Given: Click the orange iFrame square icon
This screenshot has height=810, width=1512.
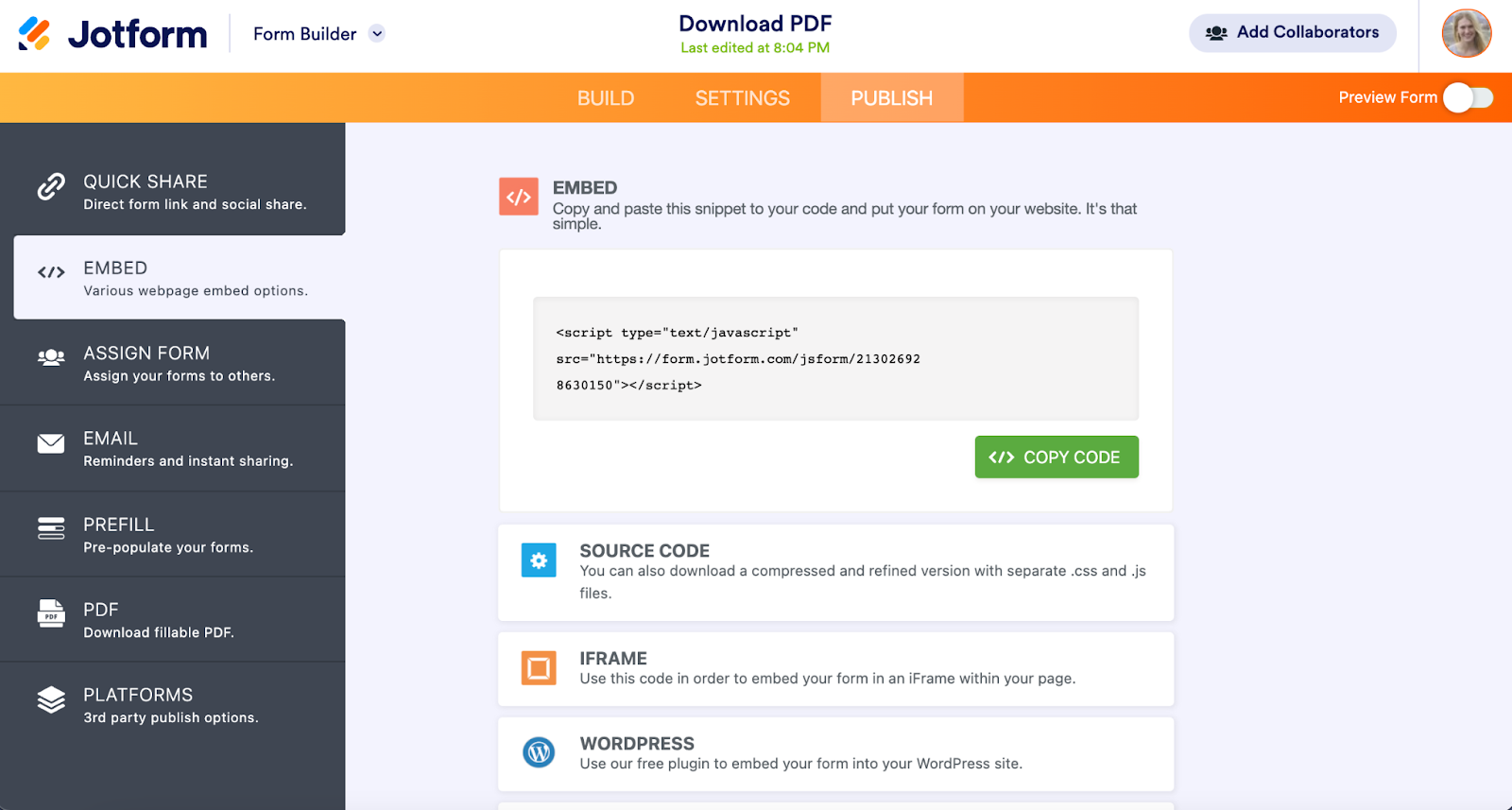Looking at the screenshot, I should click(x=539, y=668).
